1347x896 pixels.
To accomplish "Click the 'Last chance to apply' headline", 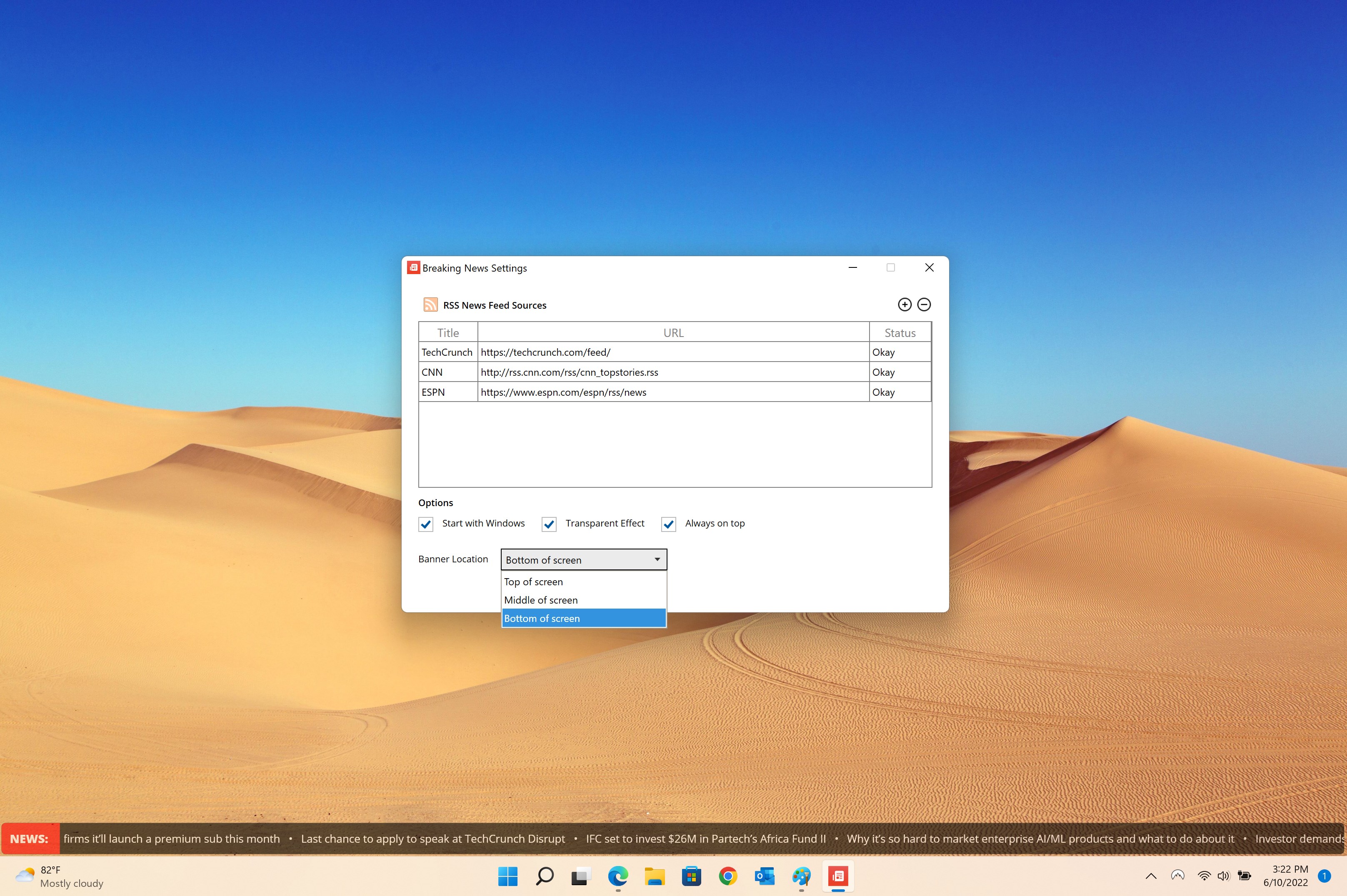I will 432,839.
